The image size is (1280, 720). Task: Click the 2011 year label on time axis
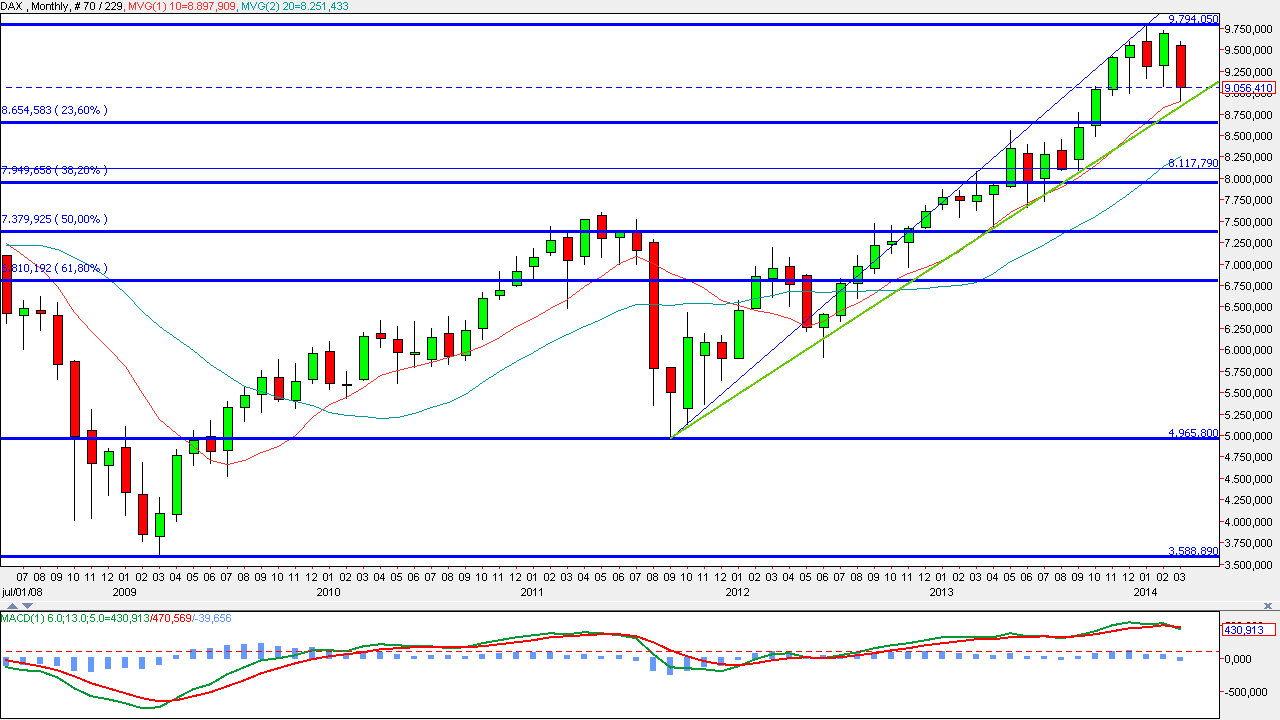point(532,592)
